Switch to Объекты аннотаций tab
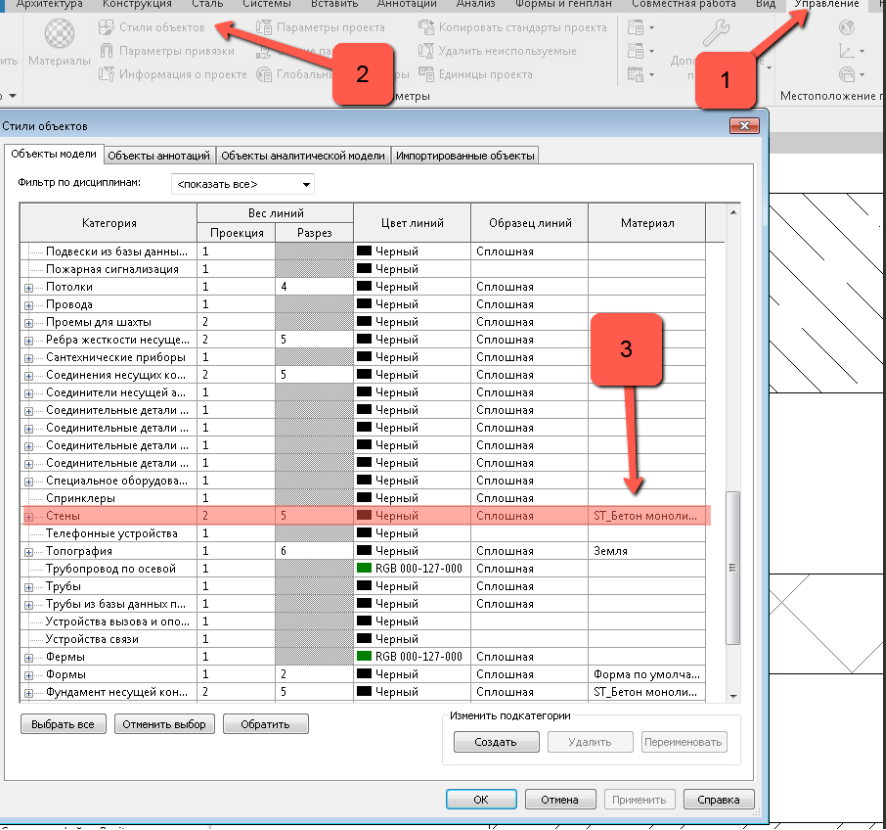This screenshot has height=830, width=886. (x=158, y=155)
